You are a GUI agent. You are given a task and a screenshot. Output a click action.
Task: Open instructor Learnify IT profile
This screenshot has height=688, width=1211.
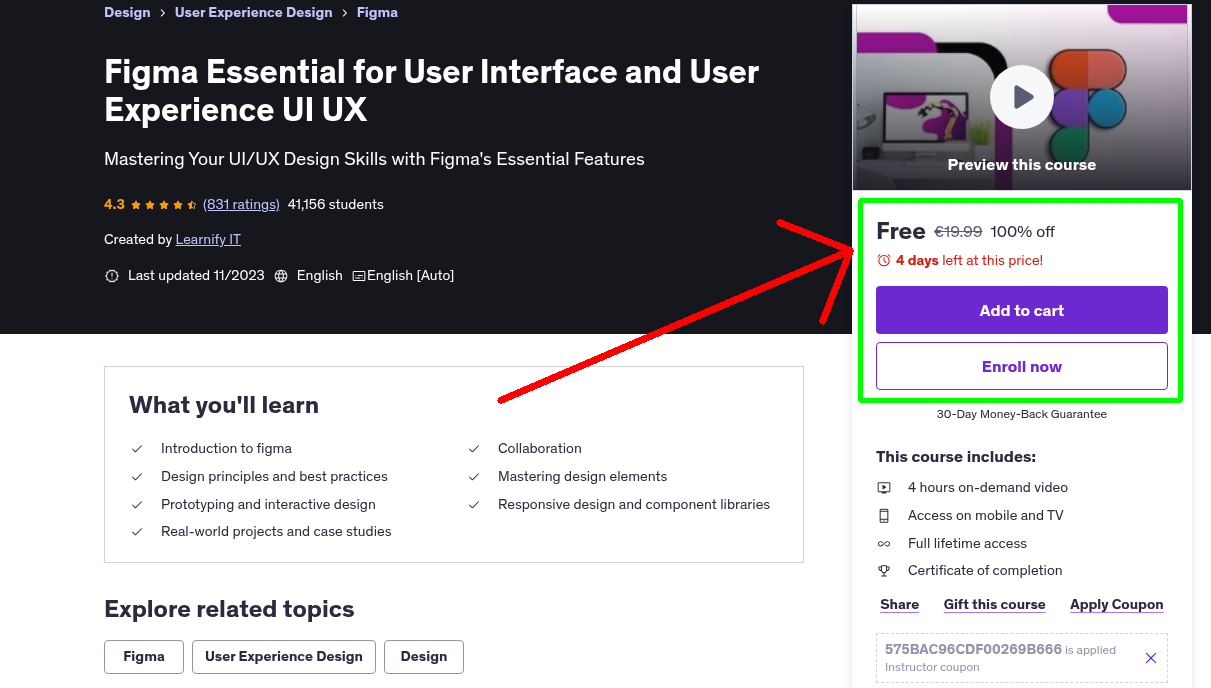tap(208, 239)
